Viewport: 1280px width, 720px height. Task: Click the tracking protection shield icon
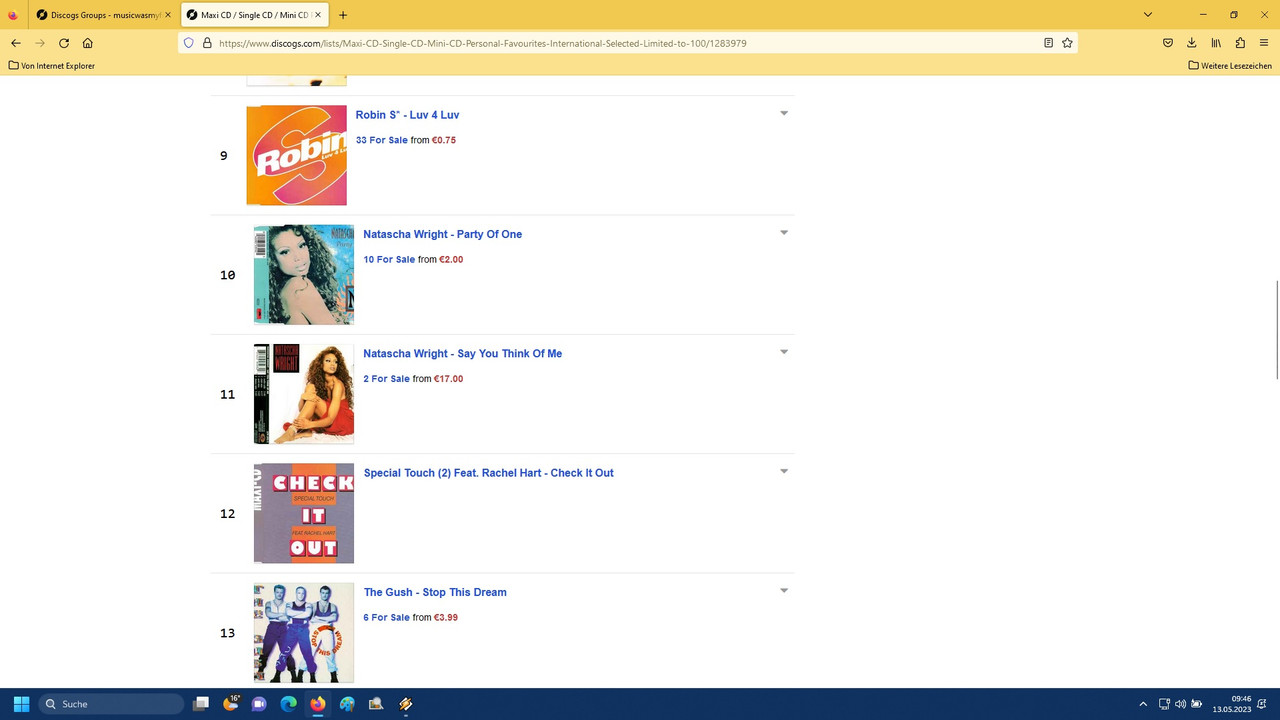point(188,43)
